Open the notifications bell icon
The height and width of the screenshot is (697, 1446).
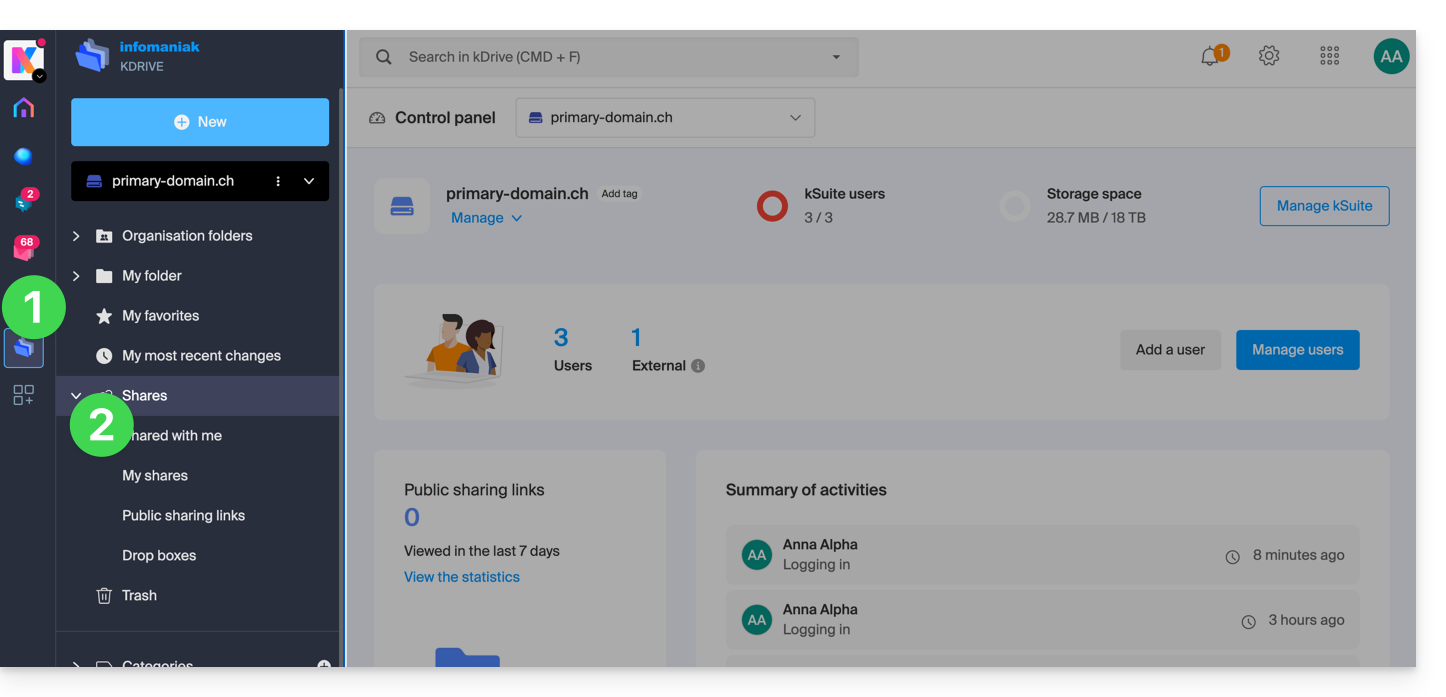pos(1210,57)
